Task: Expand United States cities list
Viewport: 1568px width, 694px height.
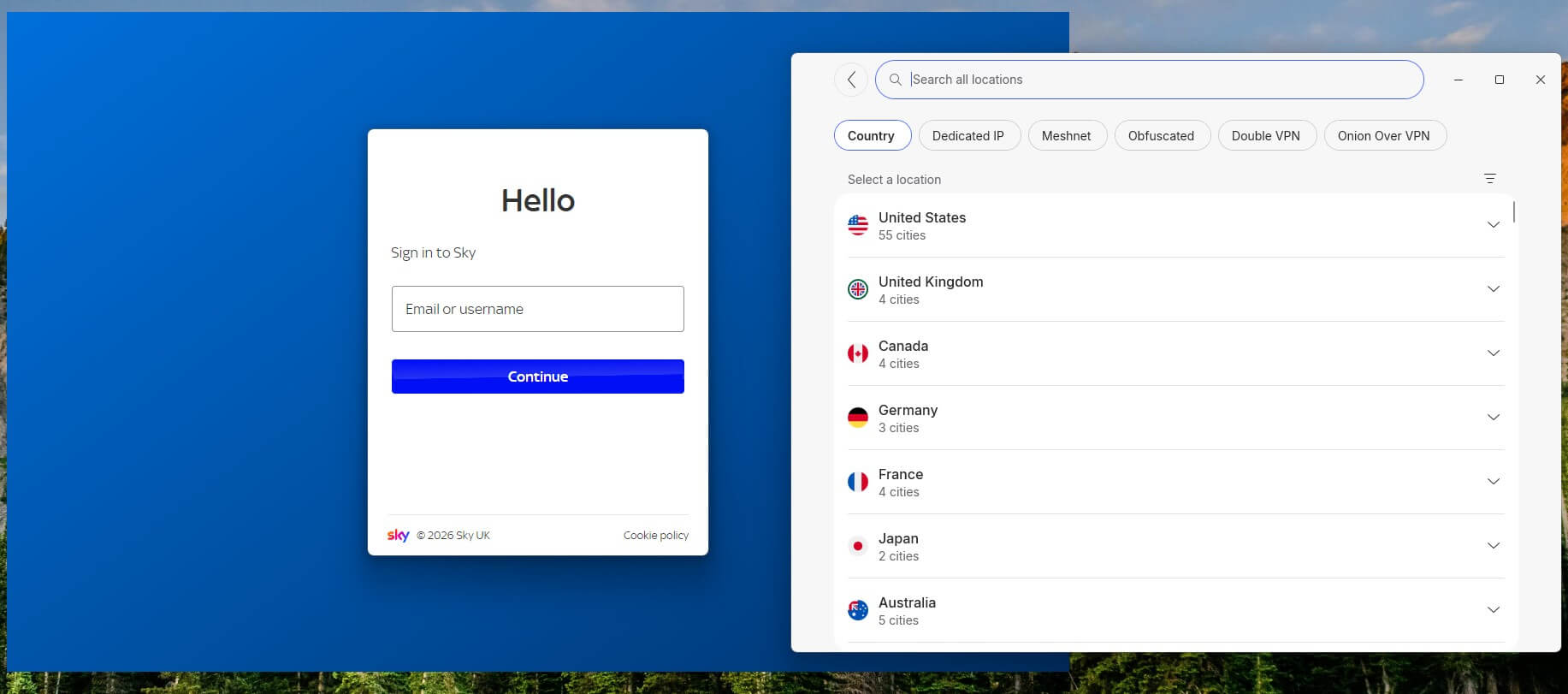Action: 1494,225
